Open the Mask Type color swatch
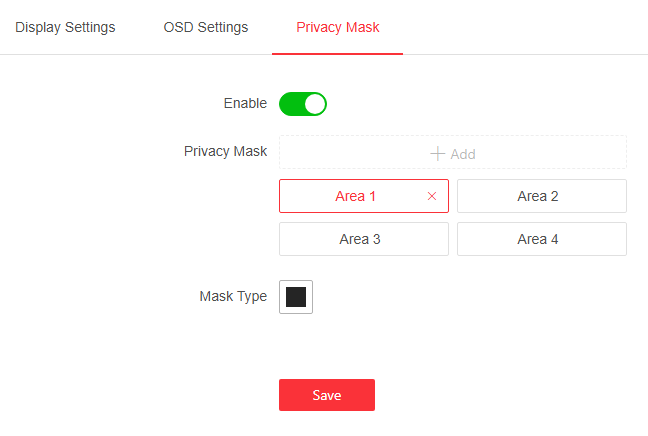Image resolution: width=648 pixels, height=436 pixels. [x=296, y=297]
